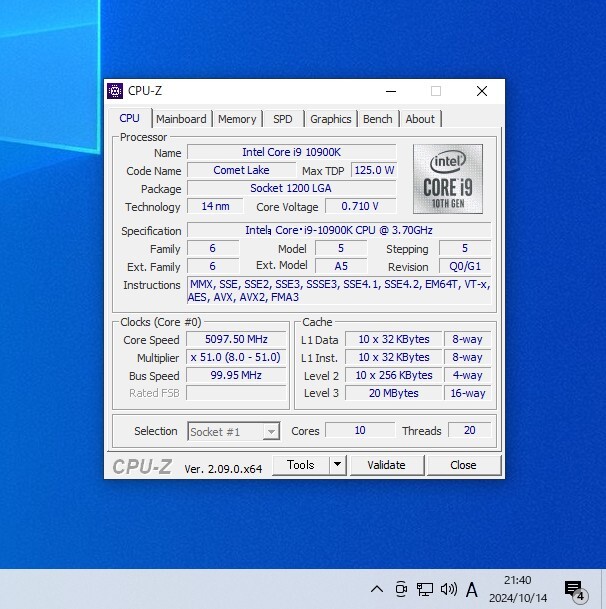Open the SPD tab
Viewport: 606px width, 609px height.
[283, 119]
